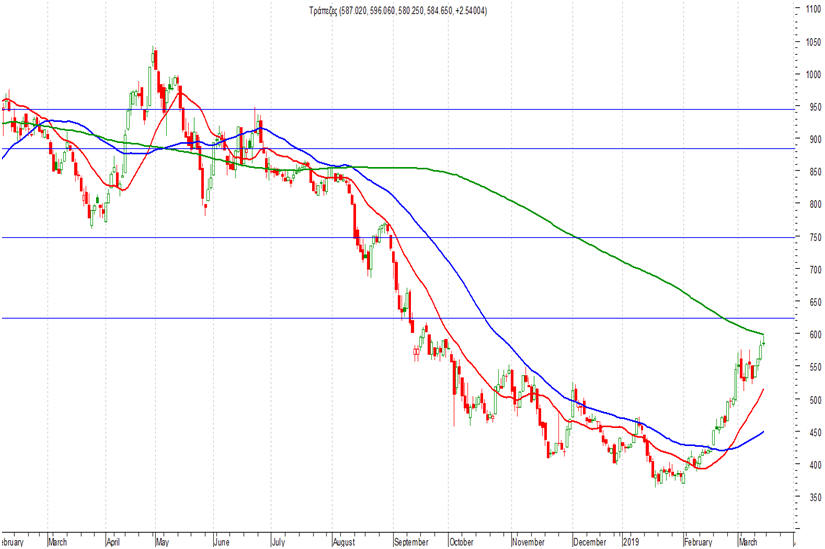Click the 750 price axis label
The width and height of the screenshot is (825, 549).
point(814,237)
